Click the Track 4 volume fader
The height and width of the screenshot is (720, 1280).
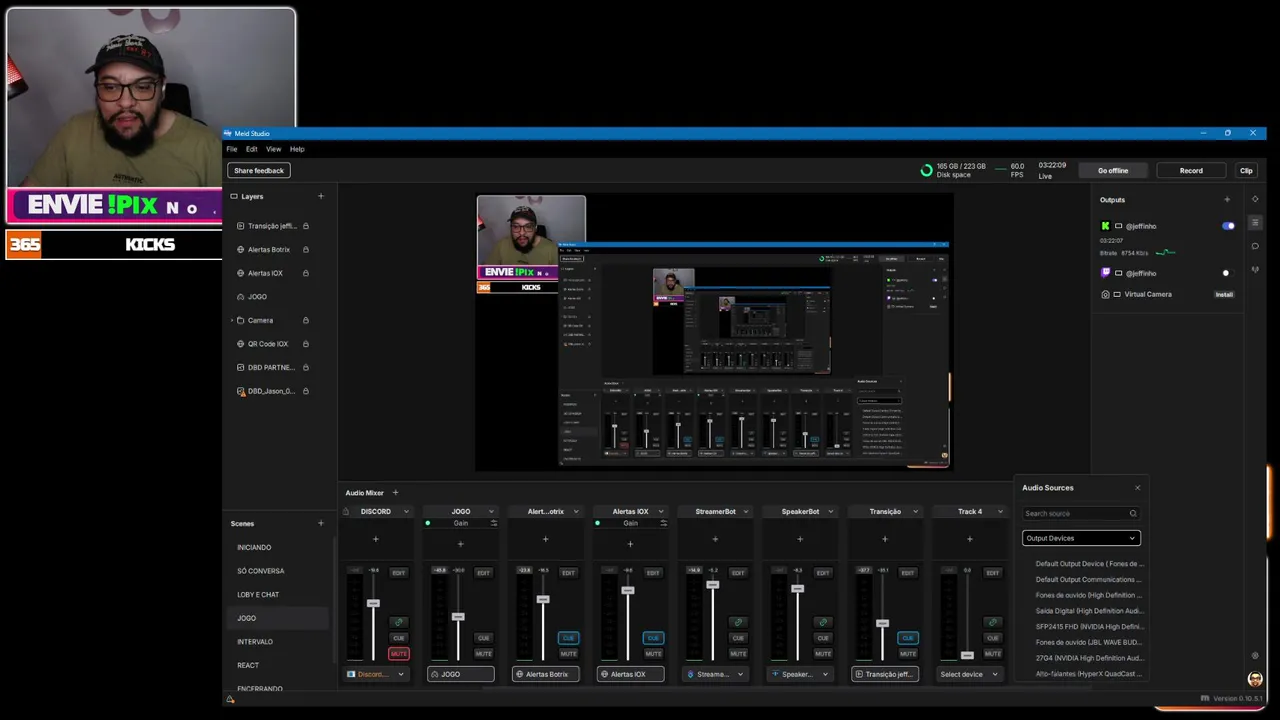coord(967,655)
